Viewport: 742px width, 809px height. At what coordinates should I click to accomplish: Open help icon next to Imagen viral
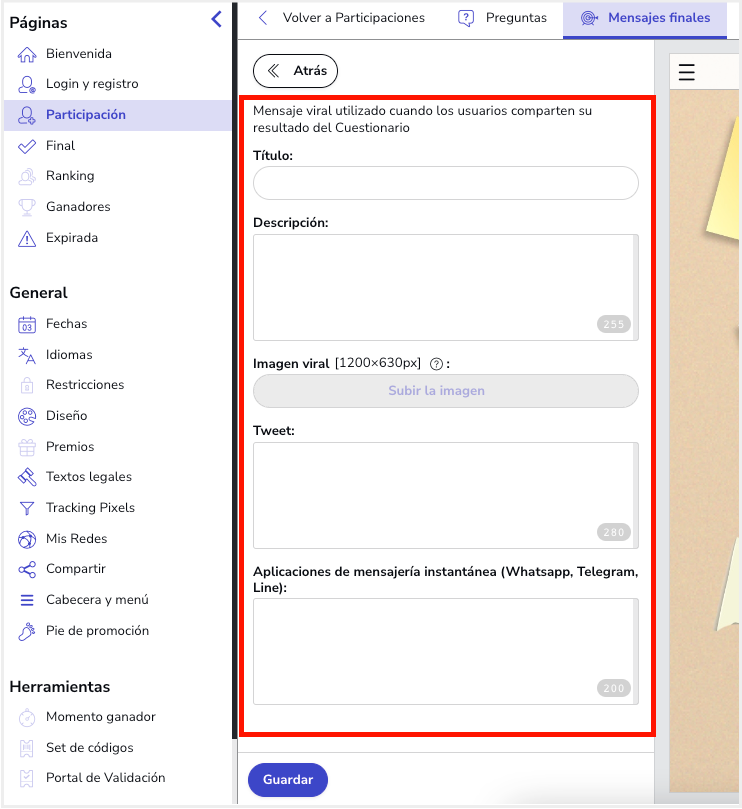[x=436, y=364]
